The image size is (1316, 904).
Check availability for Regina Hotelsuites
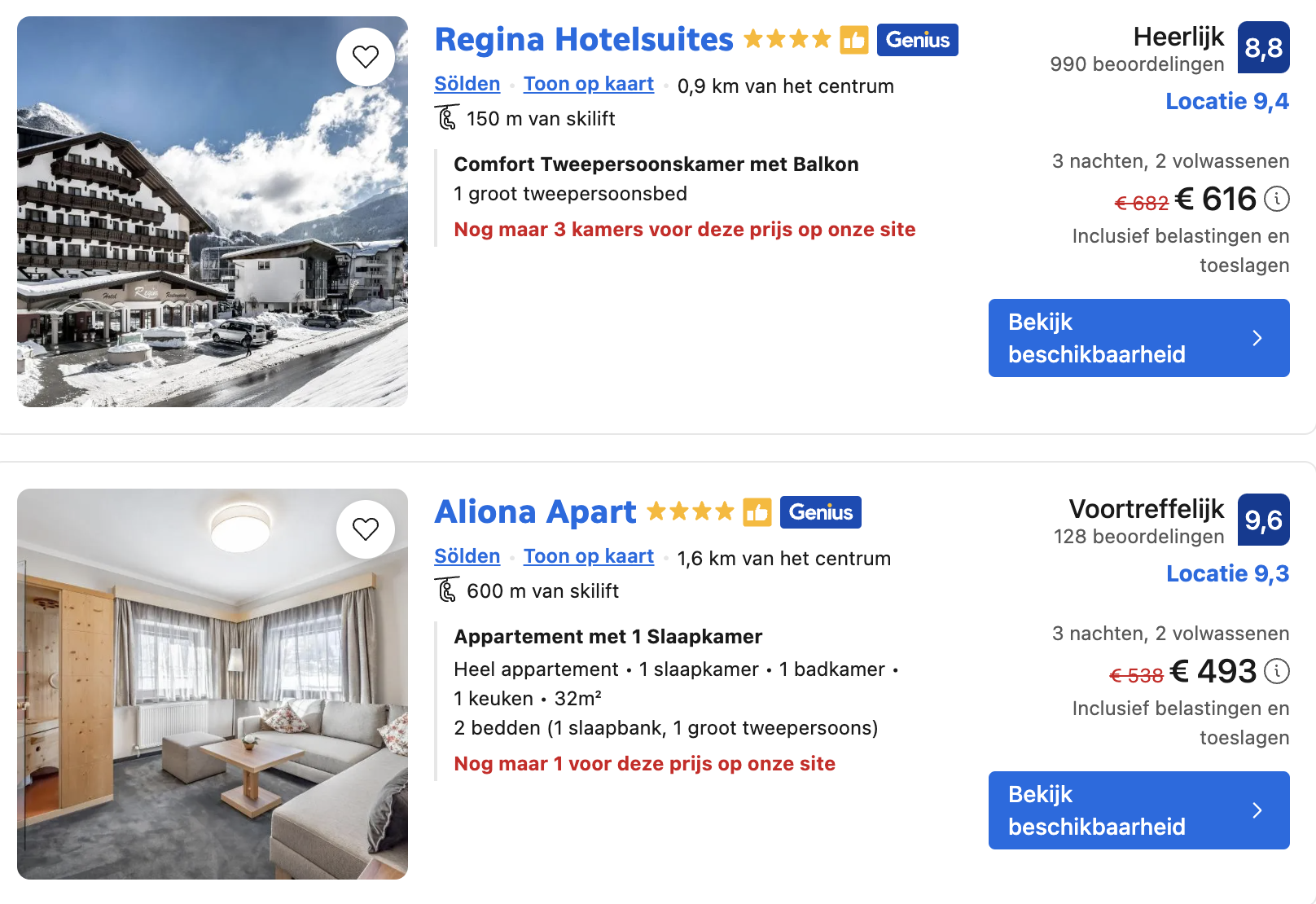pos(1138,338)
